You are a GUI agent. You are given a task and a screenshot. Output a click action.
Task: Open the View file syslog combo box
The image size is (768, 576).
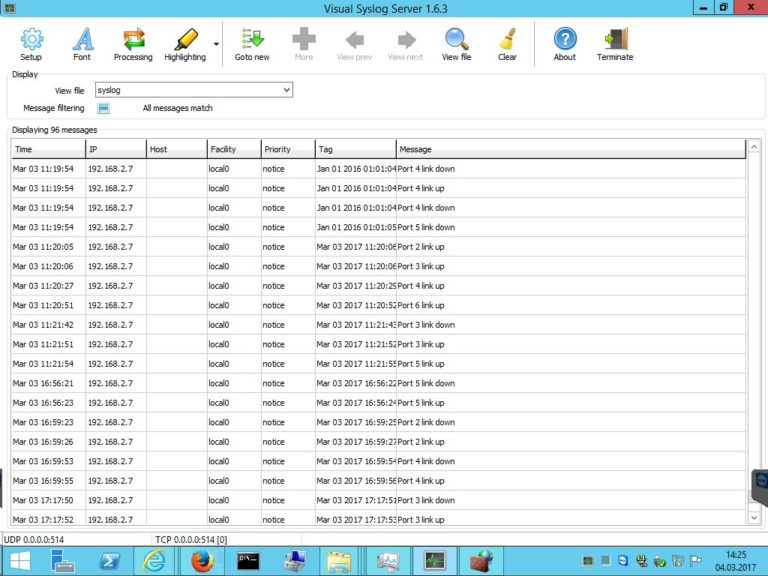[x=194, y=90]
